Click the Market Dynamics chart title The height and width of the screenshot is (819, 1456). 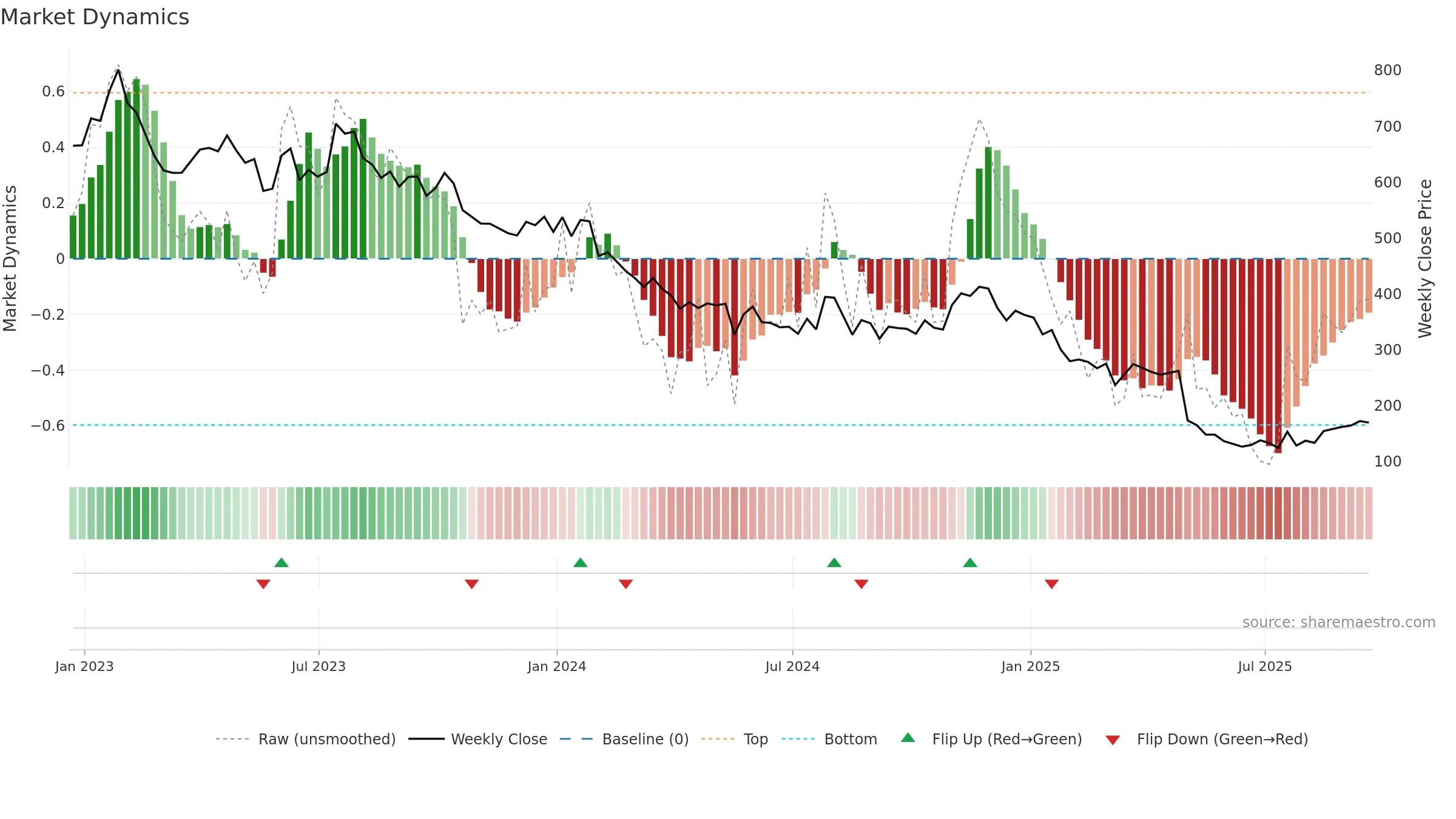click(95, 17)
